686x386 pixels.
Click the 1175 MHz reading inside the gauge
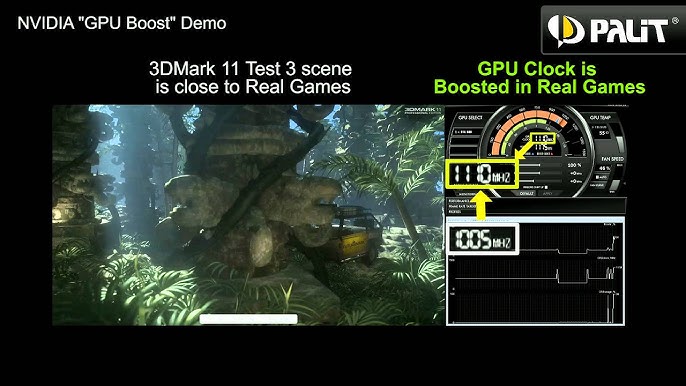tap(544, 147)
